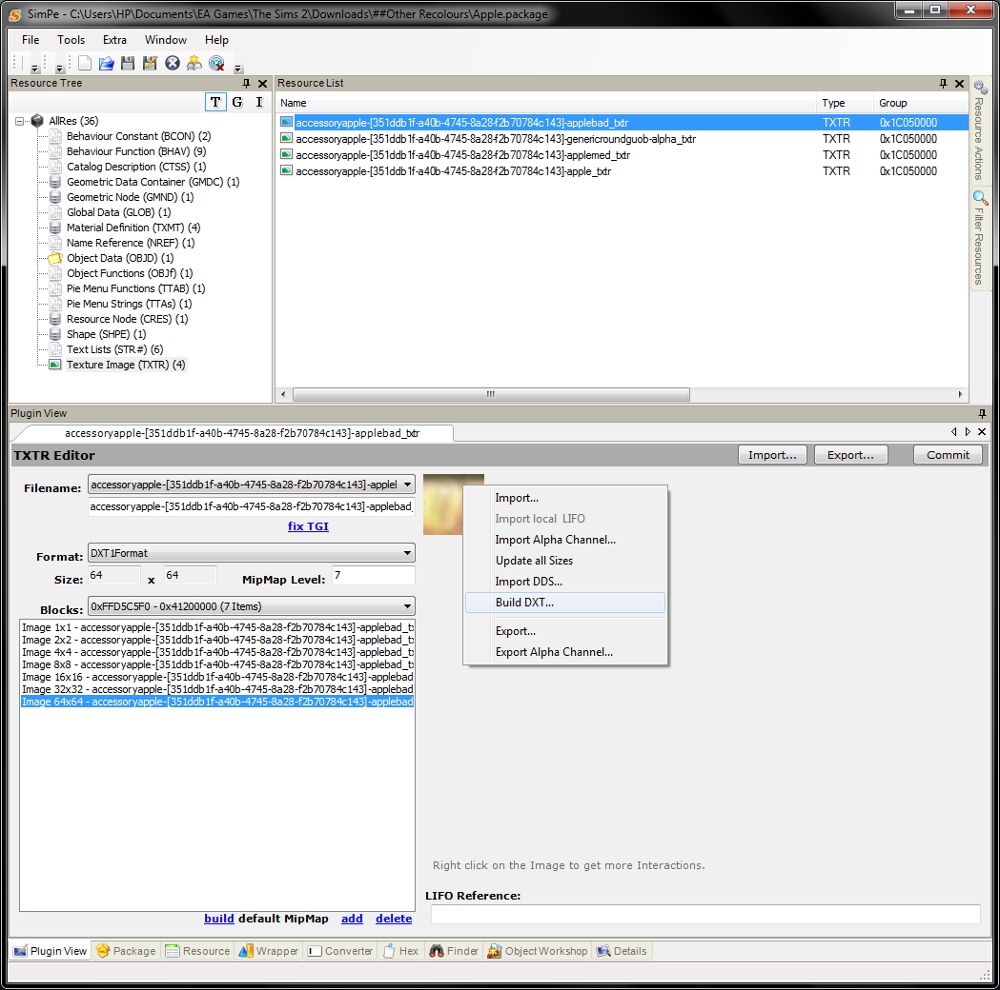Open the Extra menu

coord(115,40)
